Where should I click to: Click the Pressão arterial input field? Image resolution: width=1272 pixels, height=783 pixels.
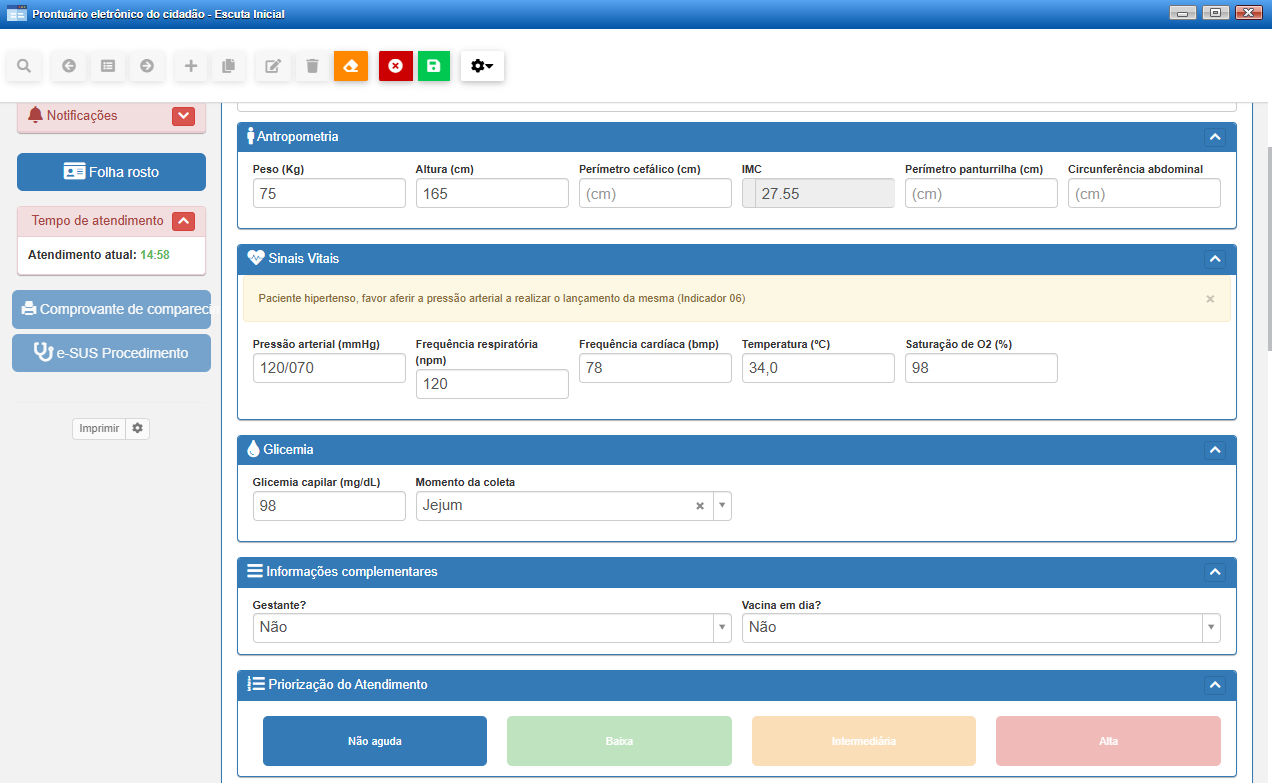(329, 368)
